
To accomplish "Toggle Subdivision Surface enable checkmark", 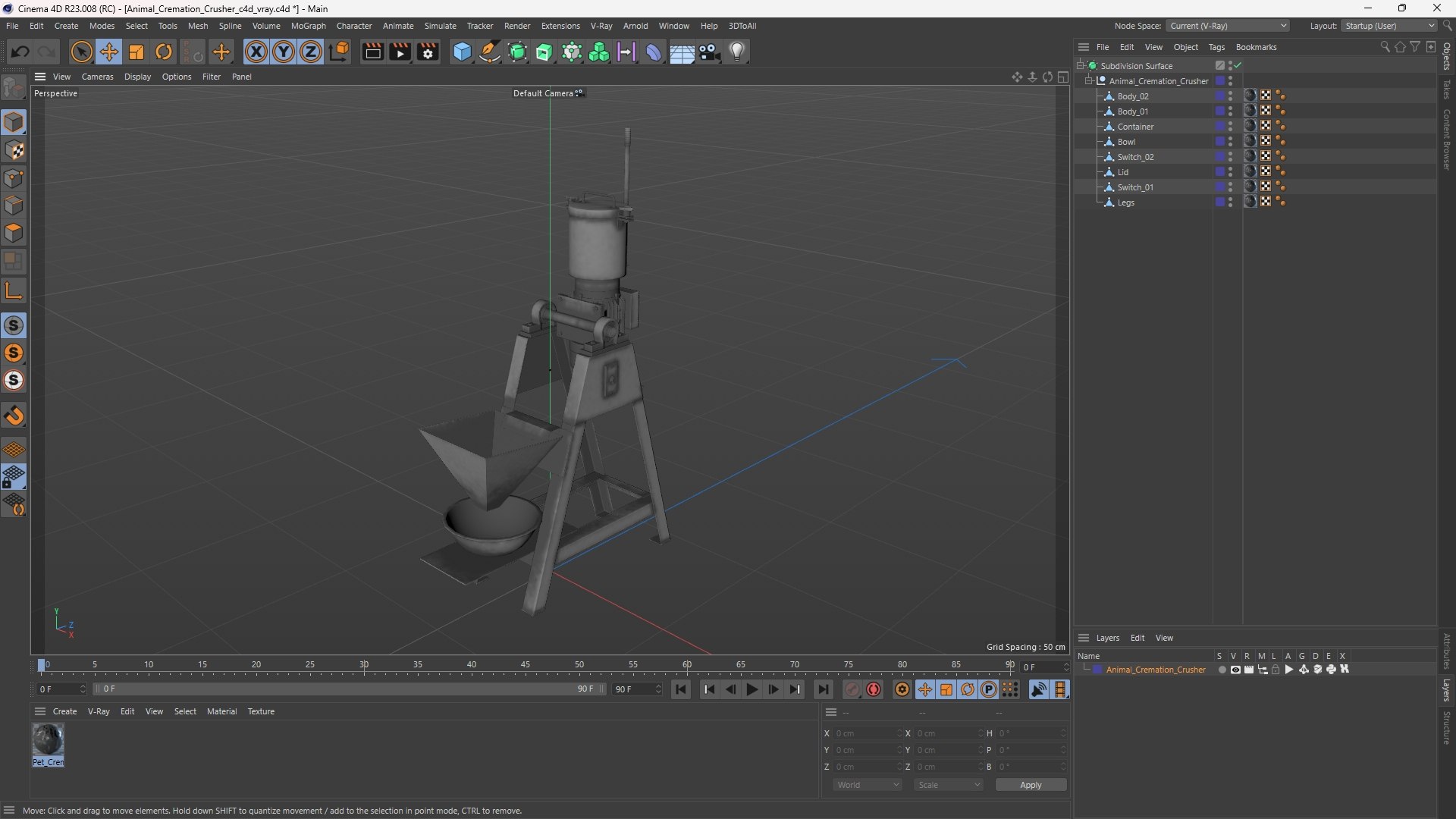I will (x=1238, y=66).
